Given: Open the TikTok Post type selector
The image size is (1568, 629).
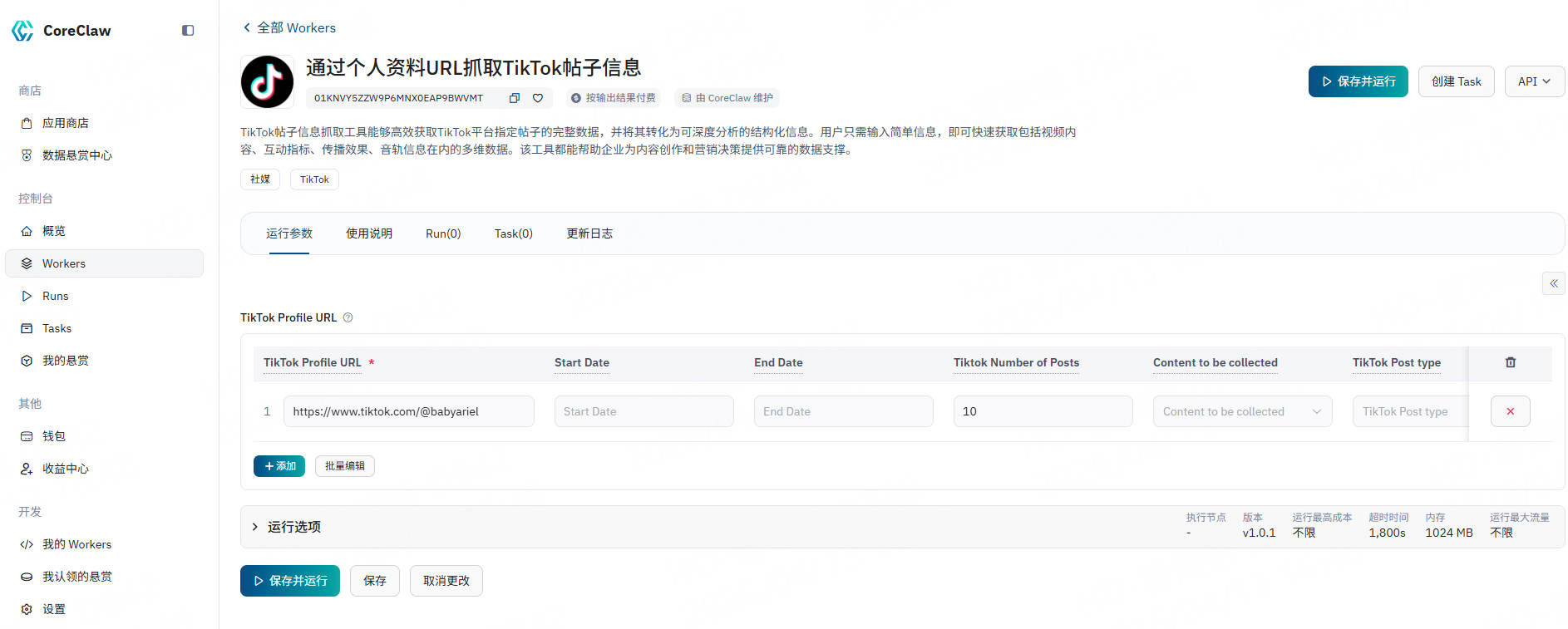Looking at the screenshot, I should click(x=1408, y=411).
